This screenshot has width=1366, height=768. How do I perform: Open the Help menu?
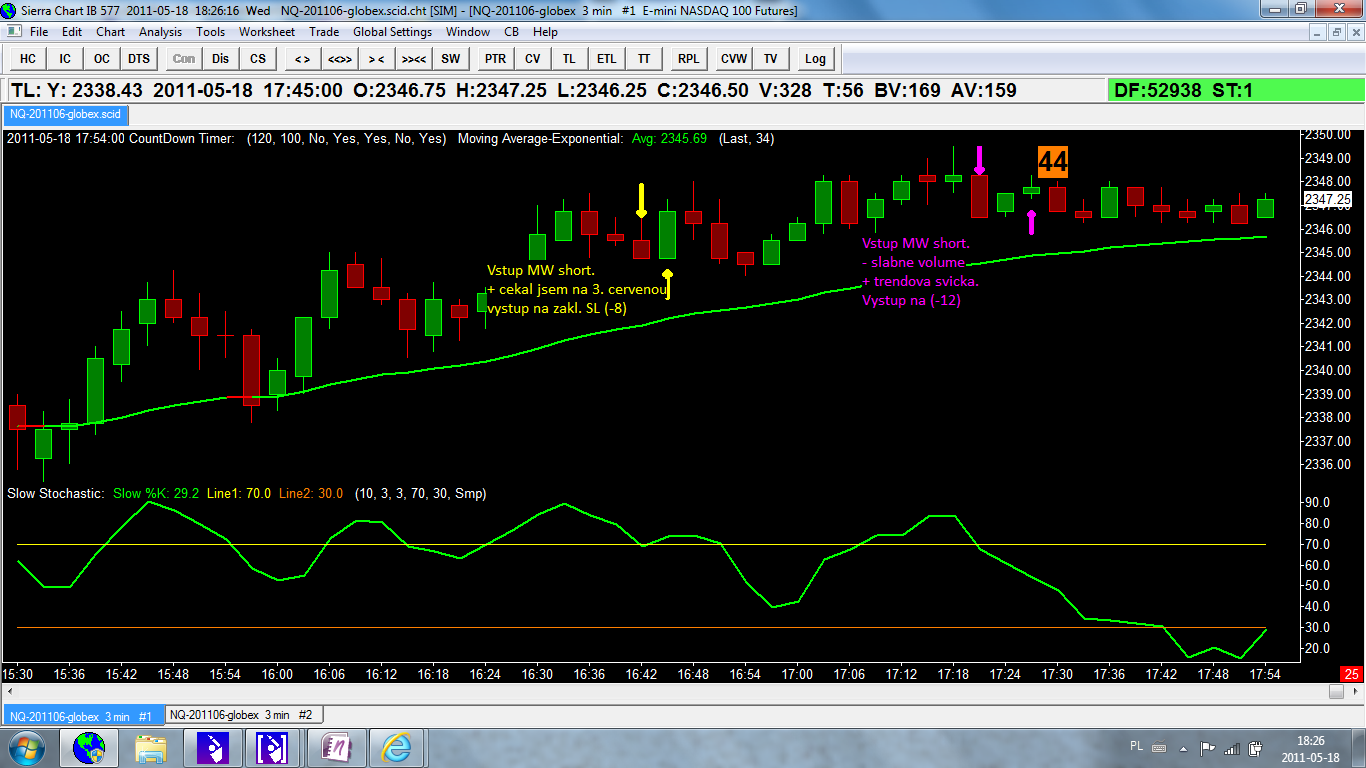pyautogui.click(x=545, y=32)
